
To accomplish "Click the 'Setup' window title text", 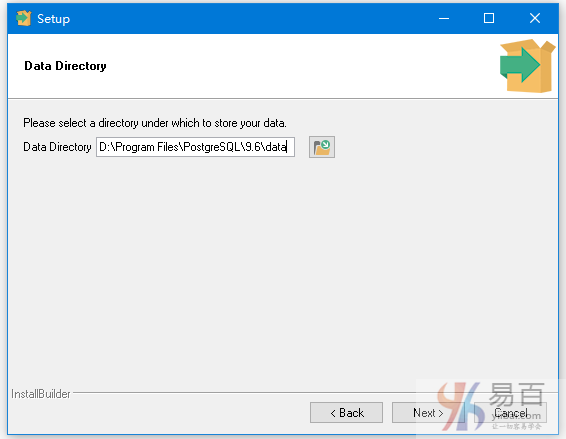I will (x=53, y=19).
